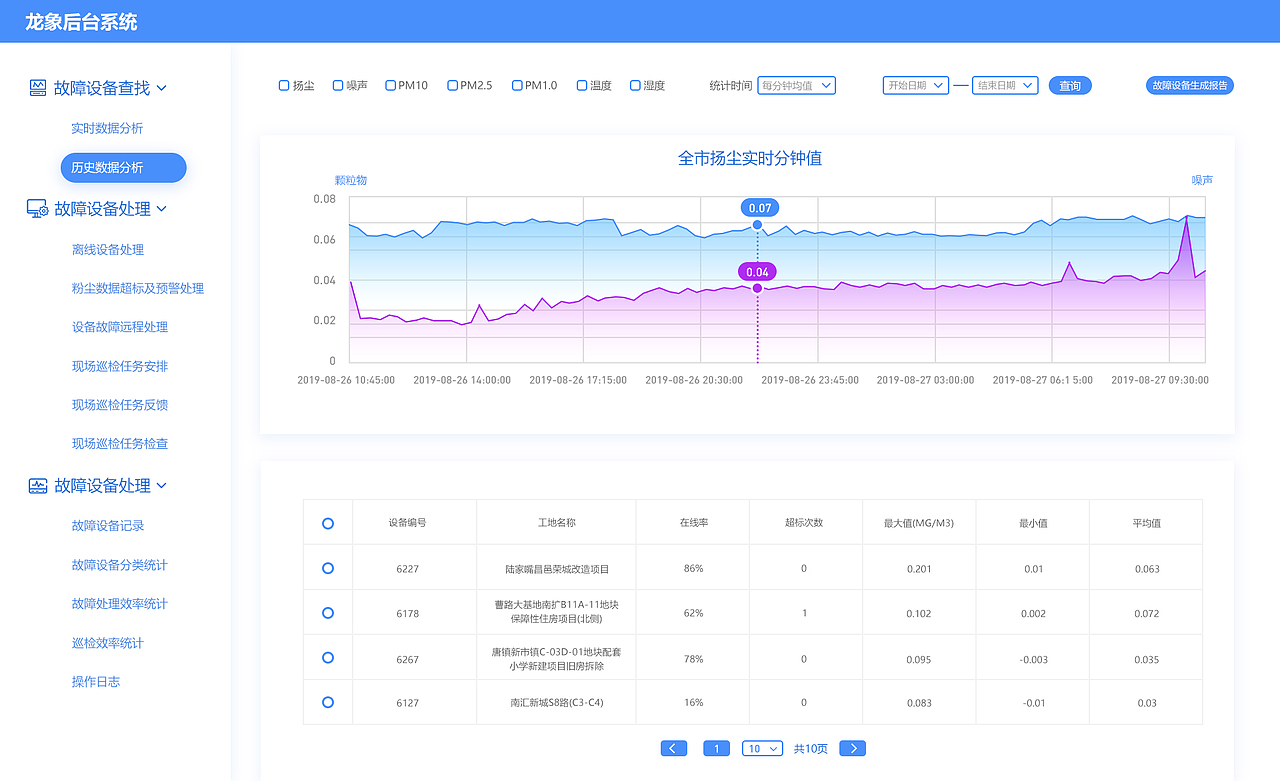1280x781 pixels.
Task: Click the 86% online rate cell
Action: click(693, 568)
